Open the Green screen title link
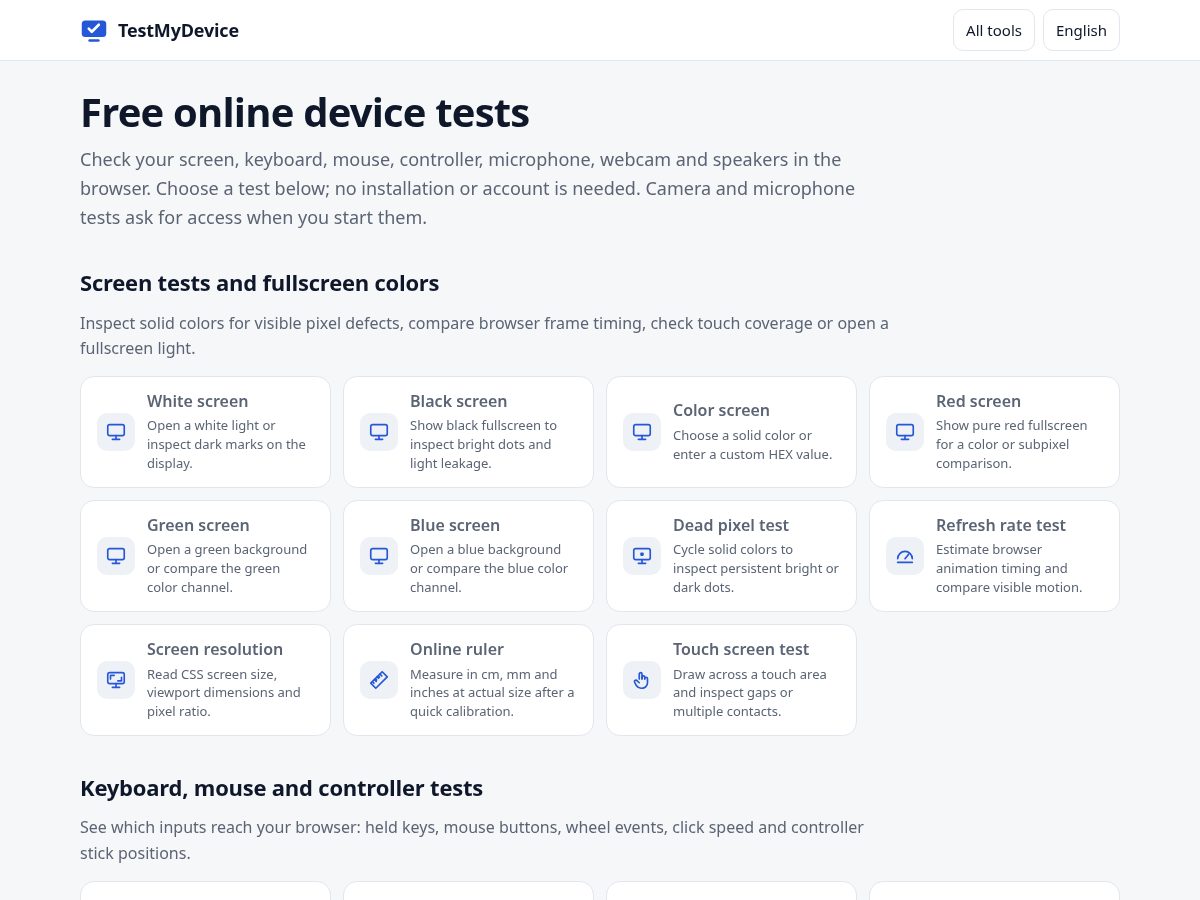 click(x=198, y=525)
